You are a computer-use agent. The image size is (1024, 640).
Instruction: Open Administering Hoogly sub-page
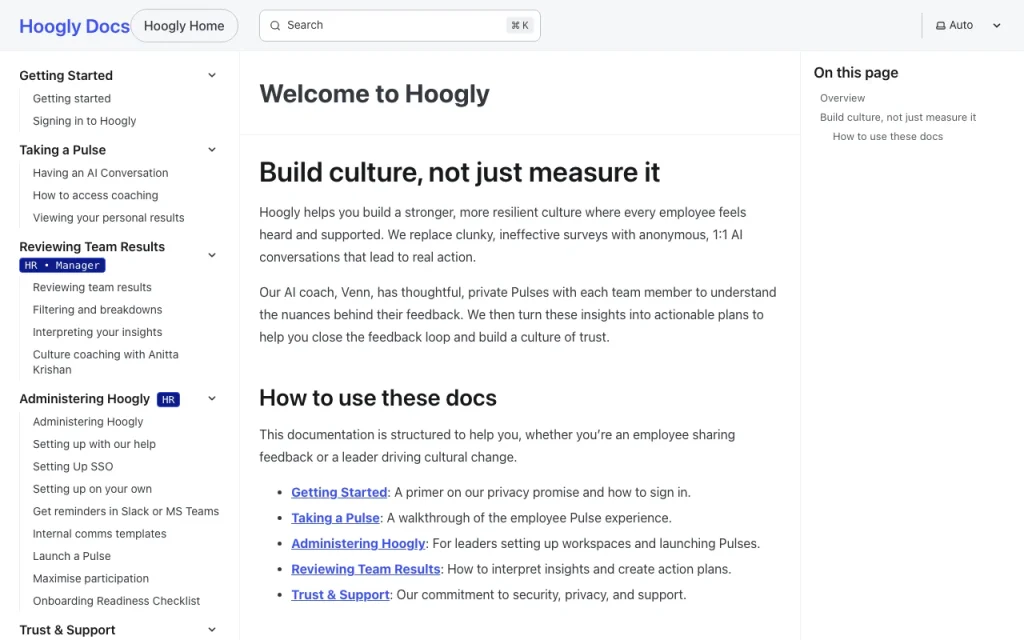88,422
